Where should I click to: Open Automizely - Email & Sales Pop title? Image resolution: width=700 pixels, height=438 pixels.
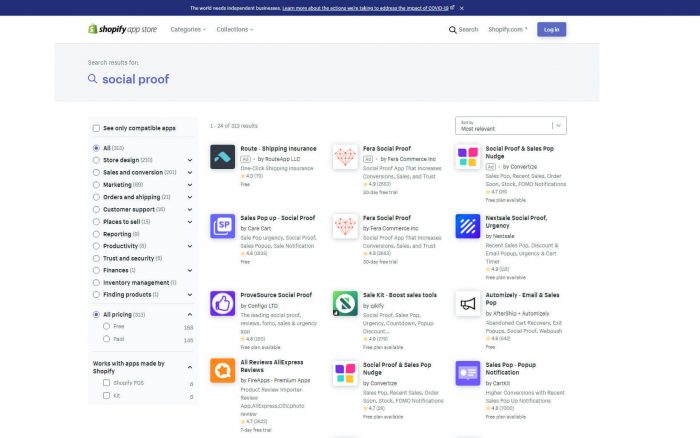tap(522, 299)
